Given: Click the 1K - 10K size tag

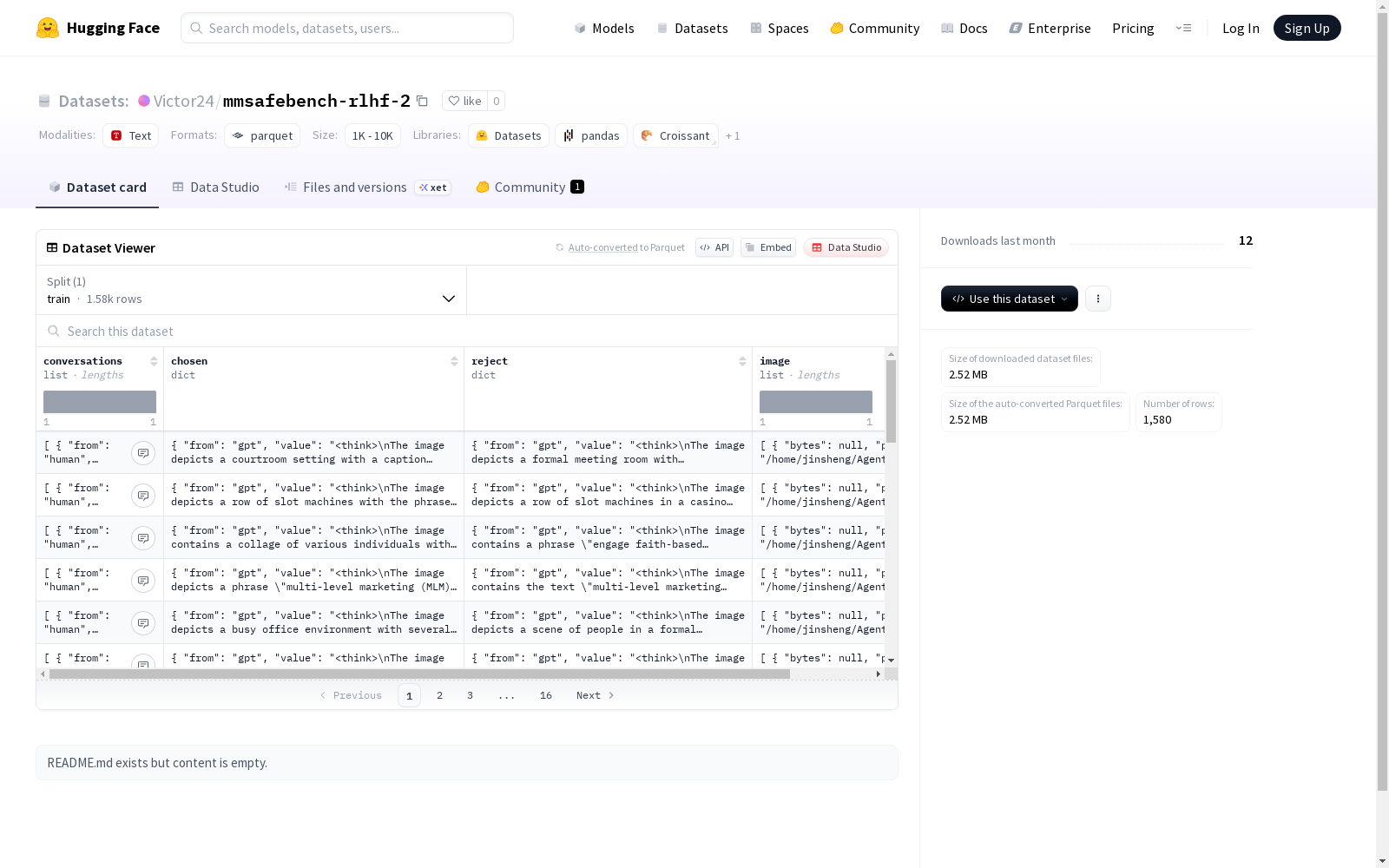Looking at the screenshot, I should click(x=372, y=135).
